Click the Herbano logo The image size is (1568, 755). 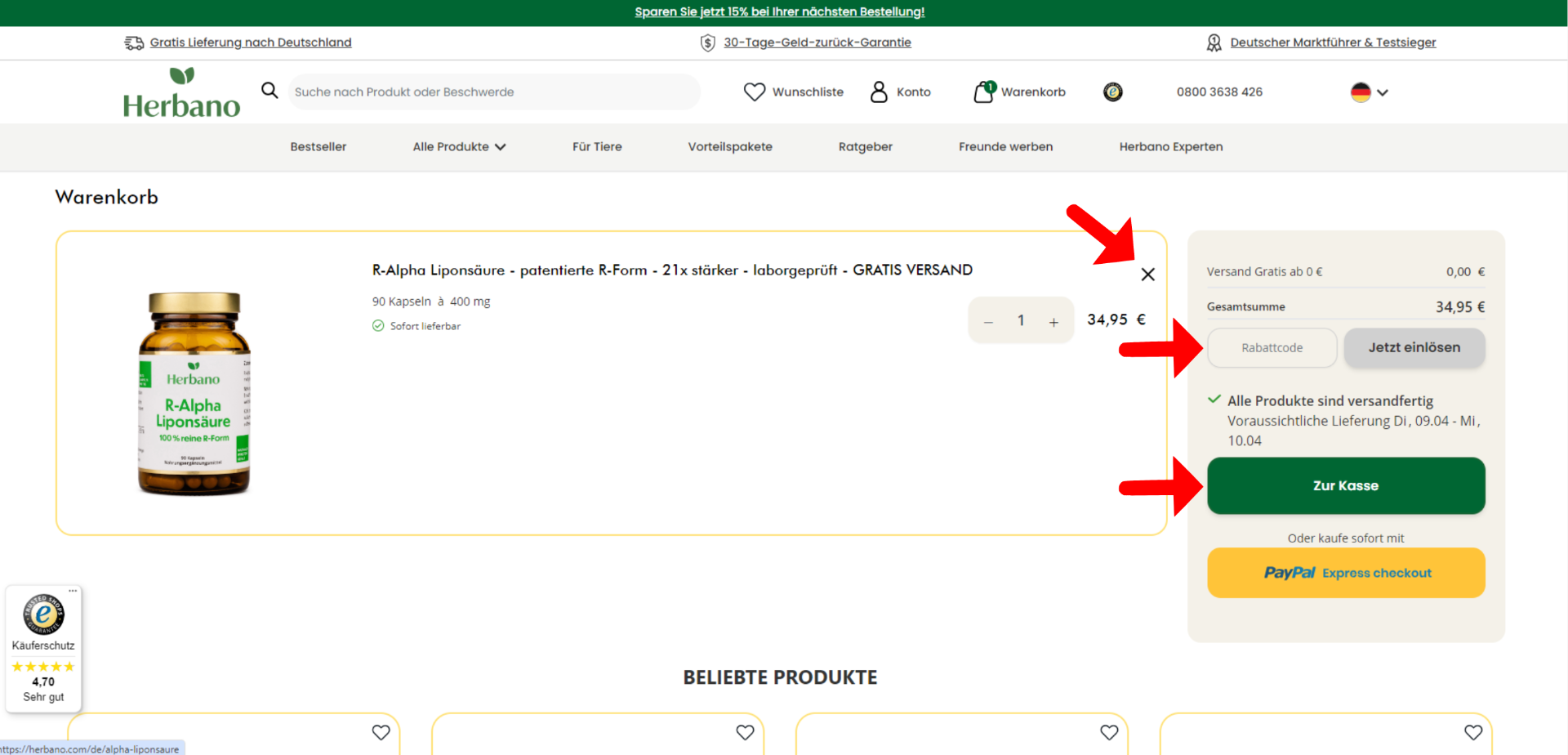pyautogui.click(x=181, y=92)
